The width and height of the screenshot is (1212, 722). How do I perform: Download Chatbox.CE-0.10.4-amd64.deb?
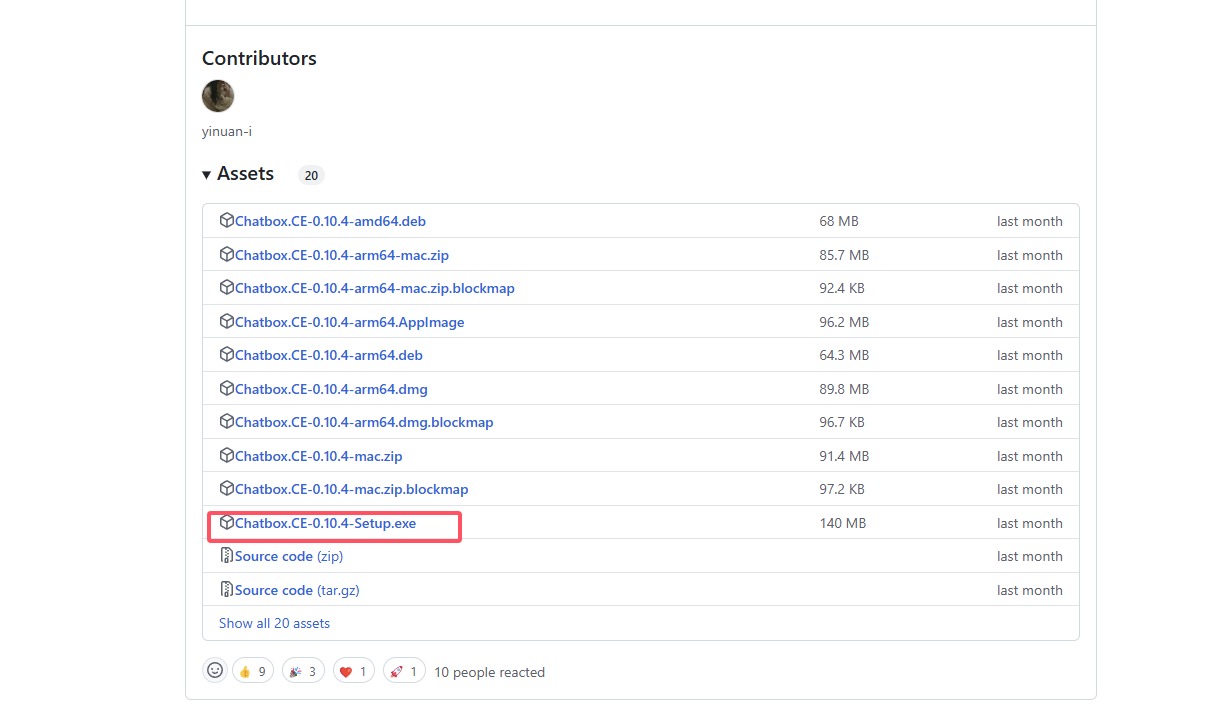tap(330, 221)
